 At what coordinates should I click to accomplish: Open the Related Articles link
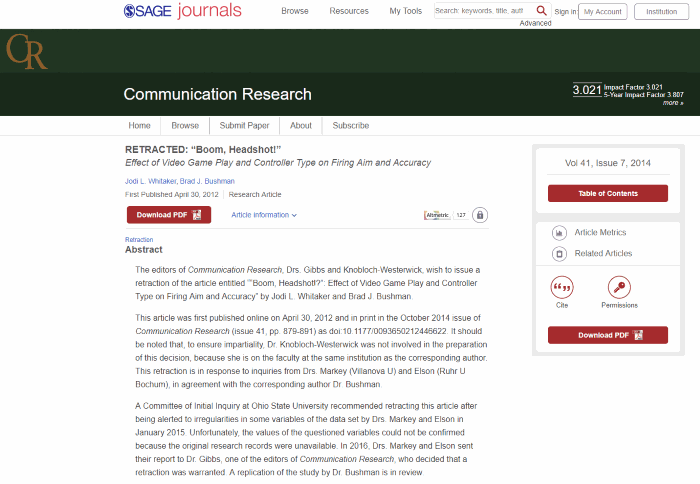pos(603,254)
